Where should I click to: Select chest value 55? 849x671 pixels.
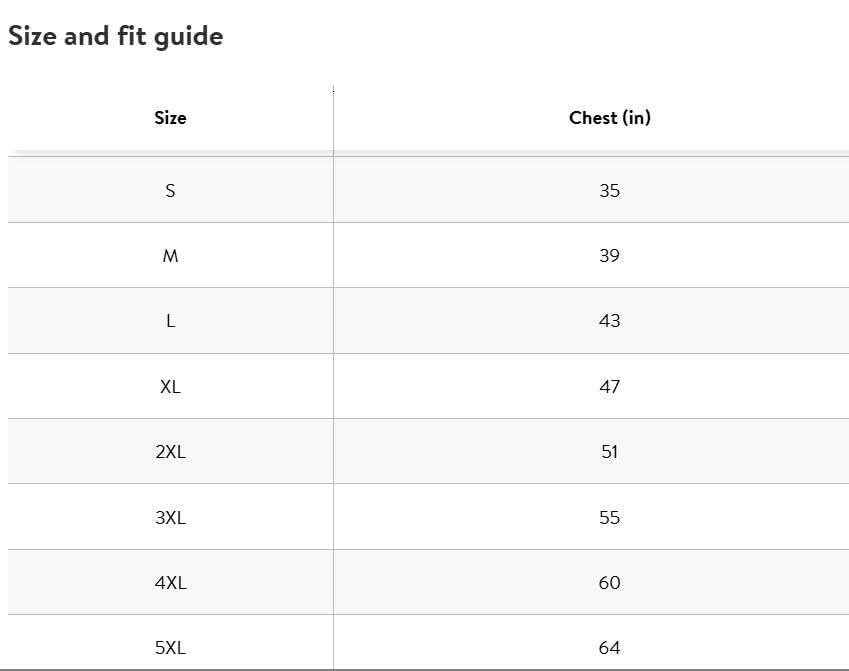(x=610, y=517)
